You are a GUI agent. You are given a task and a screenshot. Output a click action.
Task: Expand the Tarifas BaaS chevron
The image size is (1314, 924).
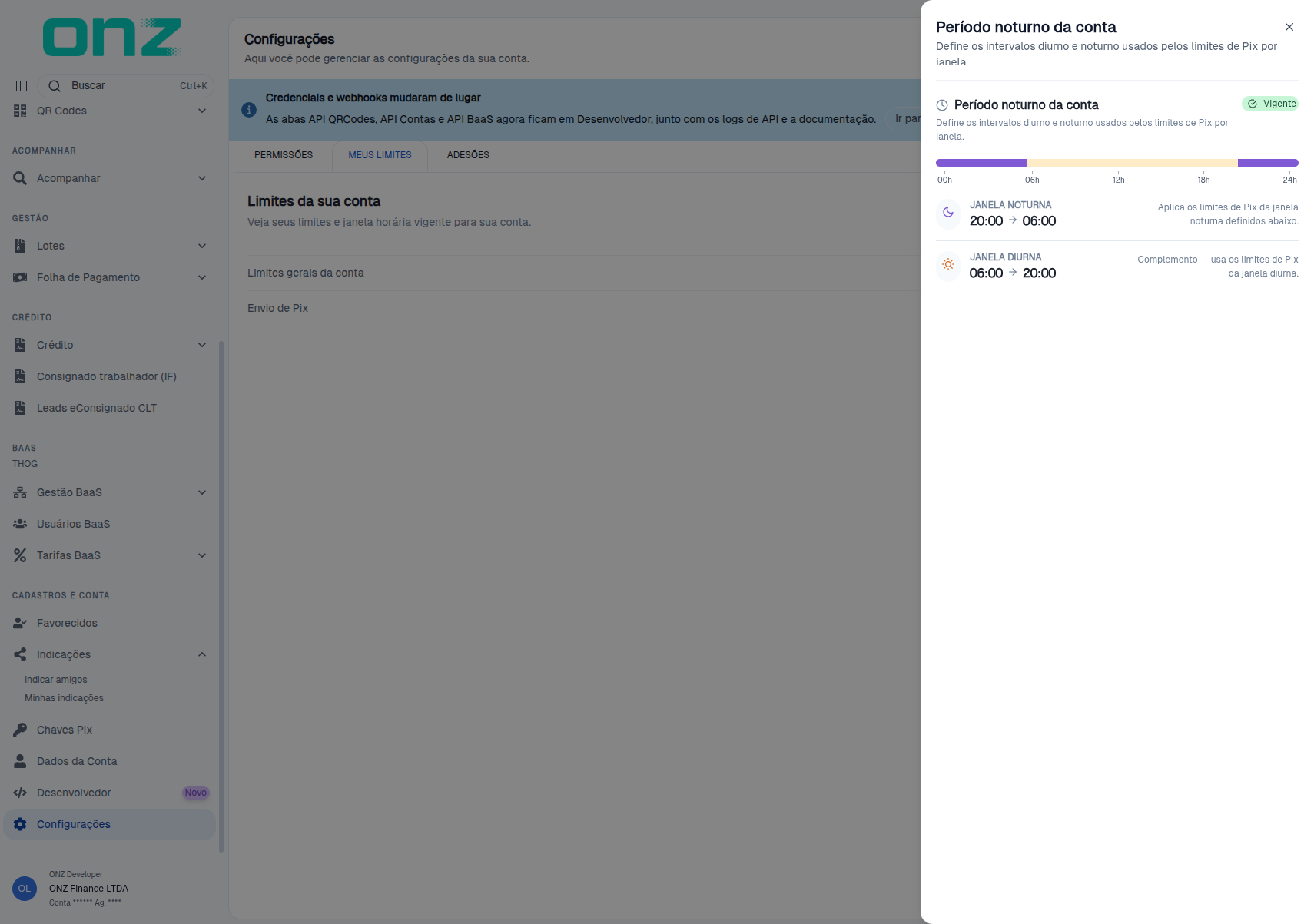point(202,555)
